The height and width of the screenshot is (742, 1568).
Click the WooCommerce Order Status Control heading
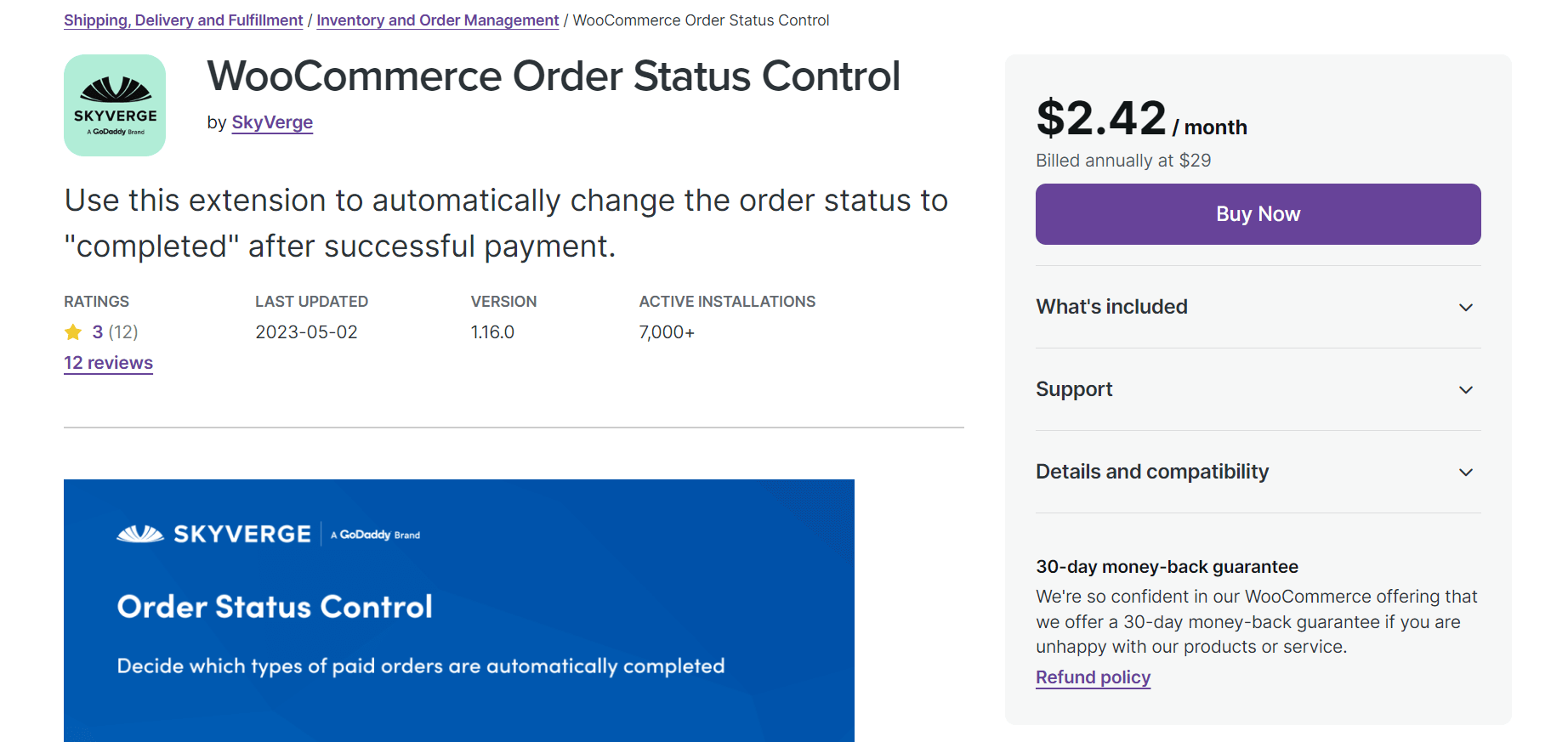pyautogui.click(x=554, y=76)
